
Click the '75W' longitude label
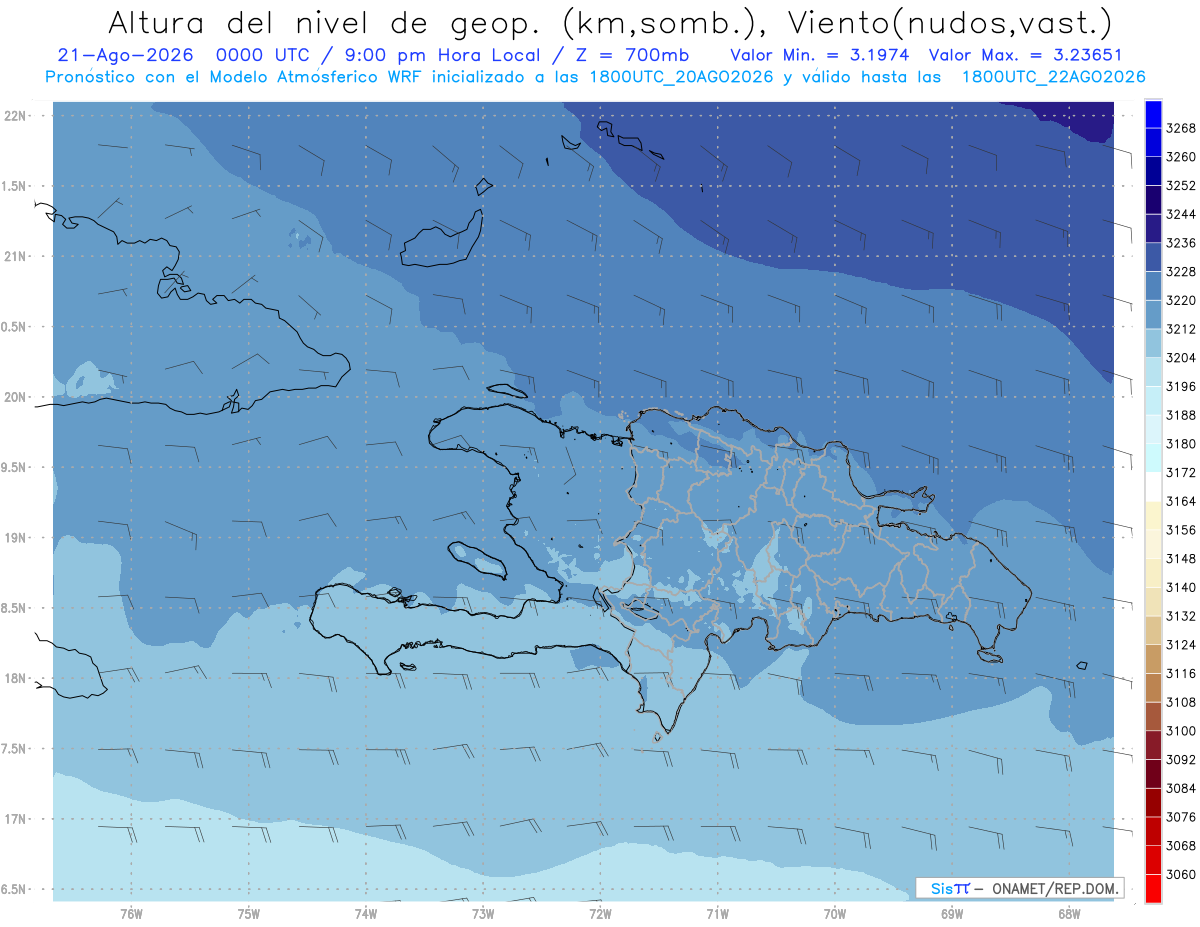coord(248,913)
